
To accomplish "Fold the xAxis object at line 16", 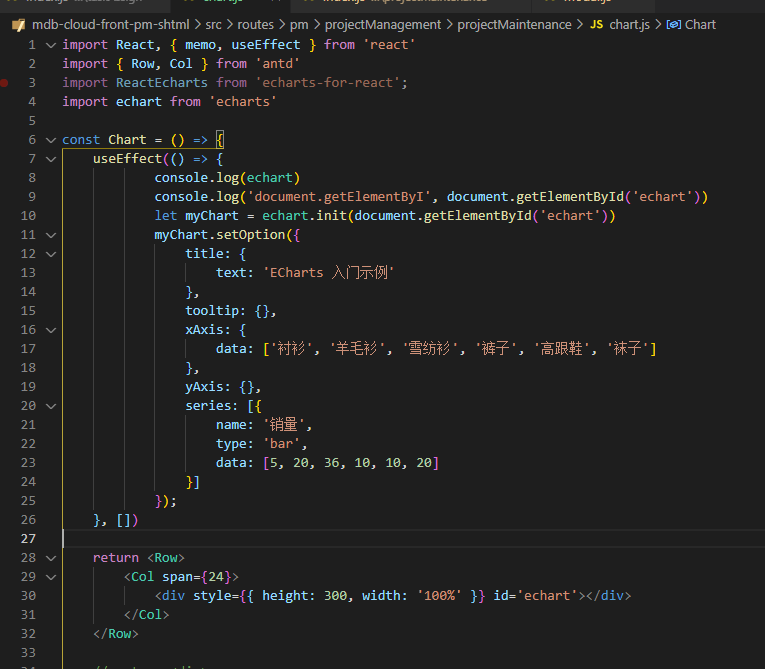I will coord(51,330).
